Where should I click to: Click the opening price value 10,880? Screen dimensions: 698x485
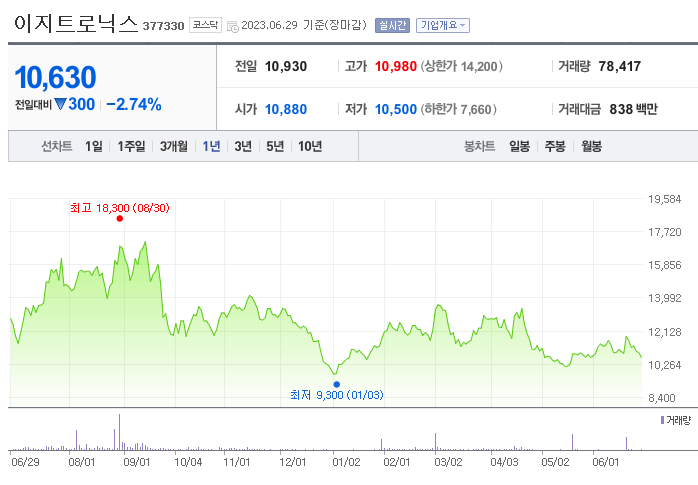tap(286, 109)
